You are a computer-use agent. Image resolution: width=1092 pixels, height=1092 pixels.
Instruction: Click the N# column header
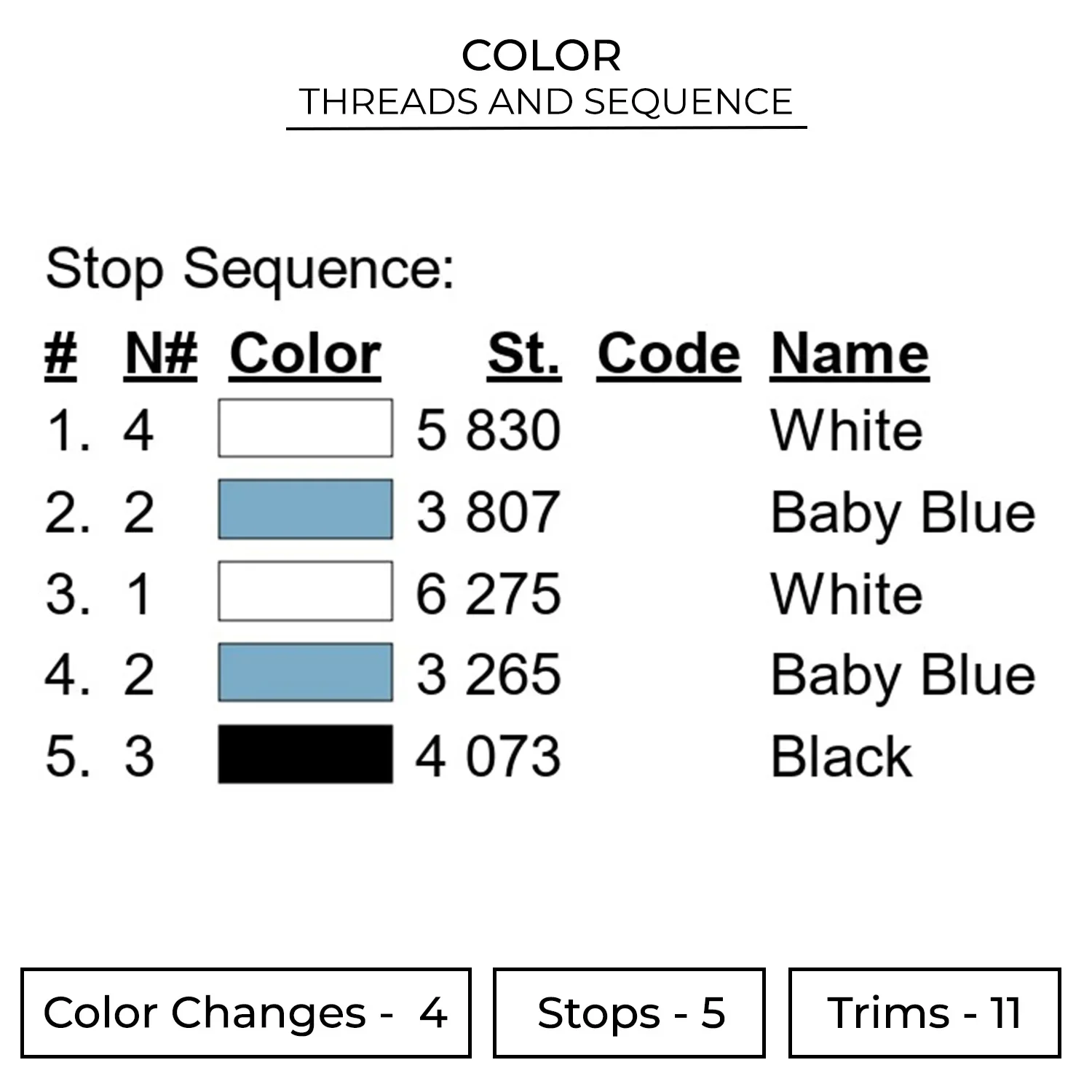click(x=161, y=355)
